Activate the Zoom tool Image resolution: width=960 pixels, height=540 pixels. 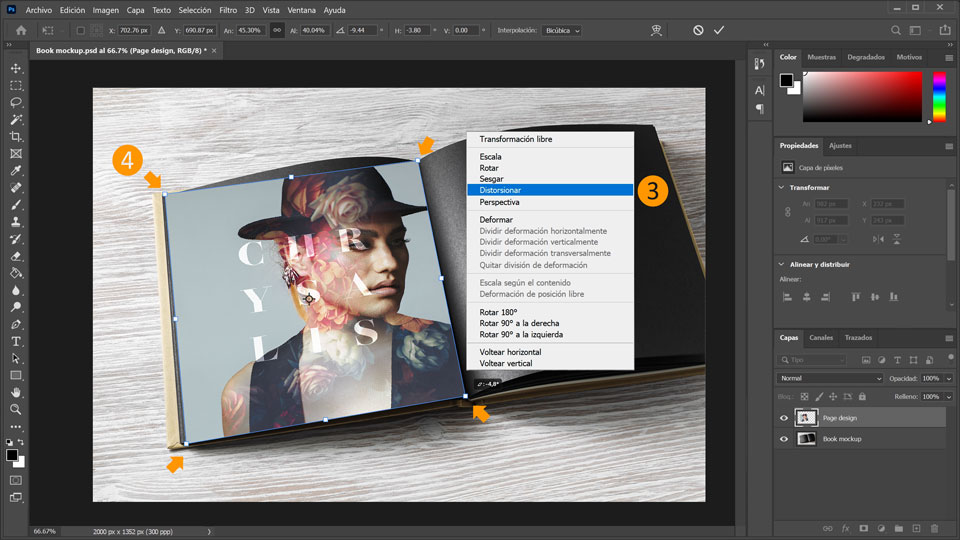(x=16, y=409)
